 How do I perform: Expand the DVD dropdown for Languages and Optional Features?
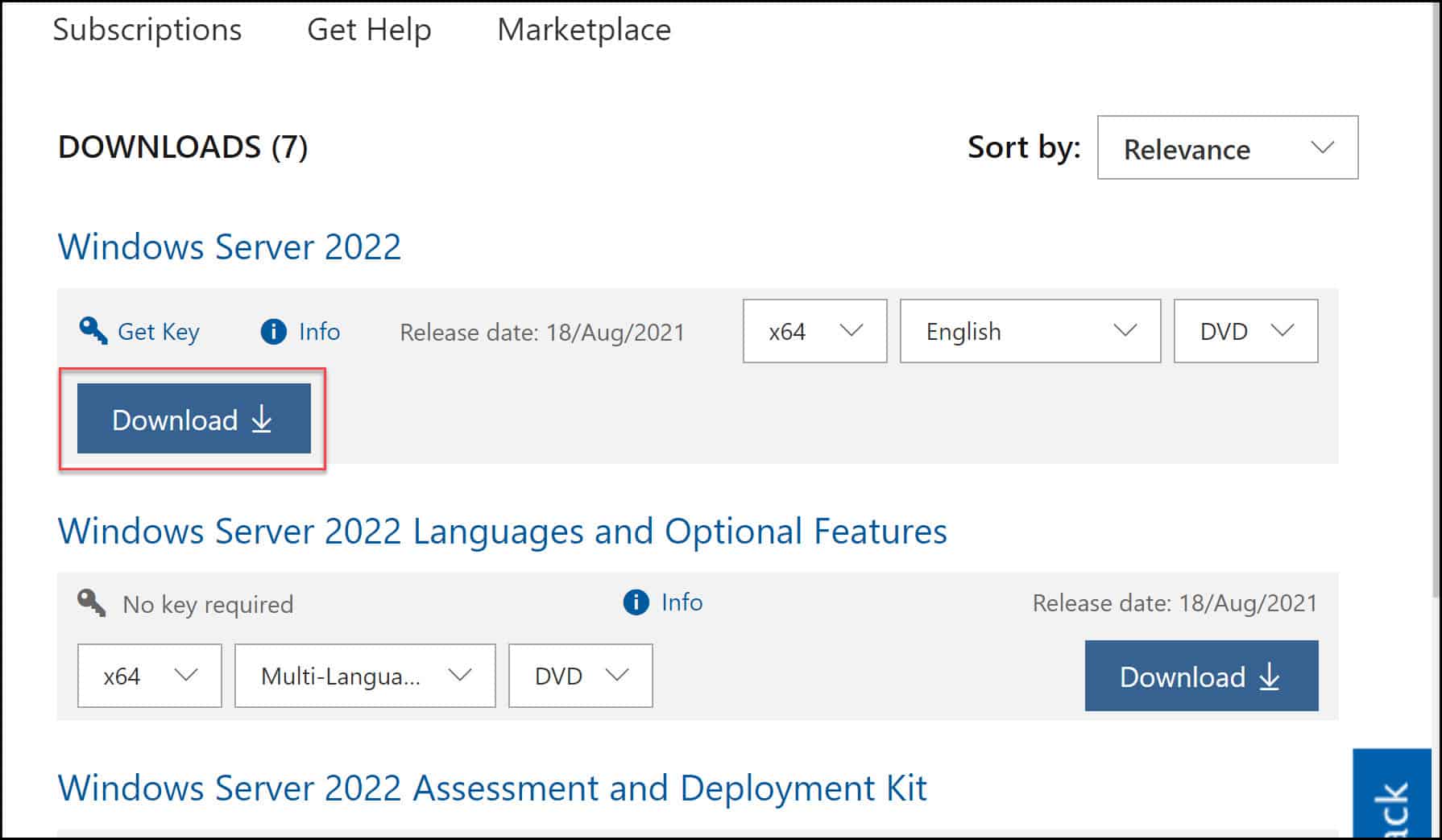(x=581, y=676)
